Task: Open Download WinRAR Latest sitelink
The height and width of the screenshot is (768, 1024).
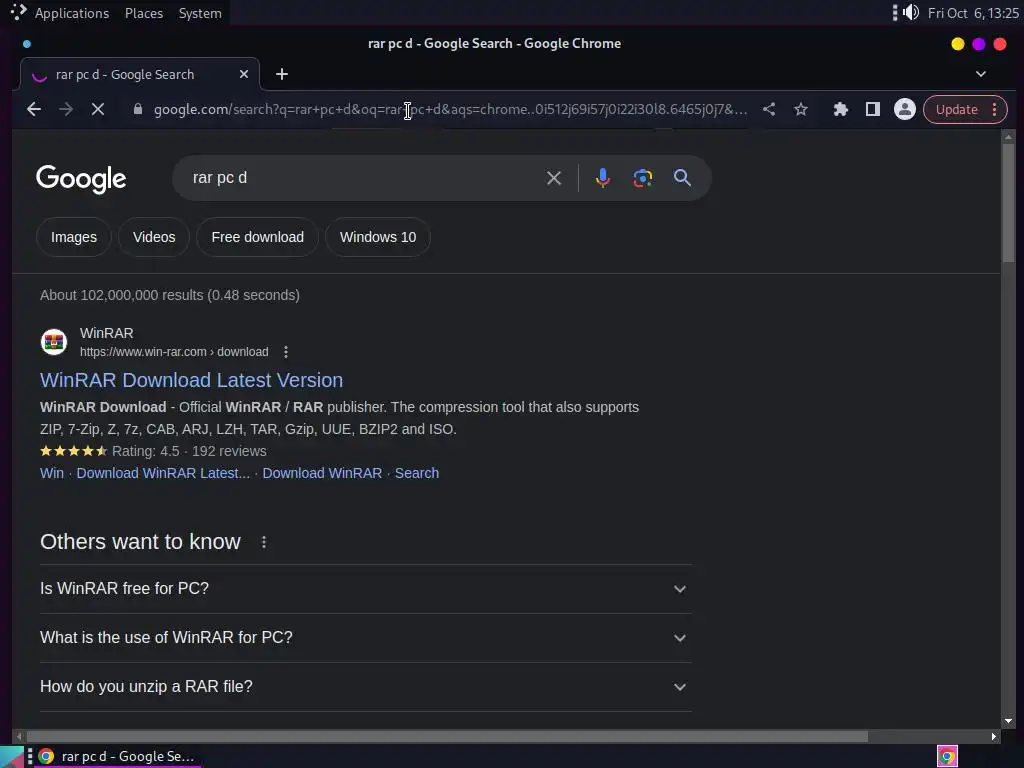Action: pos(163,473)
